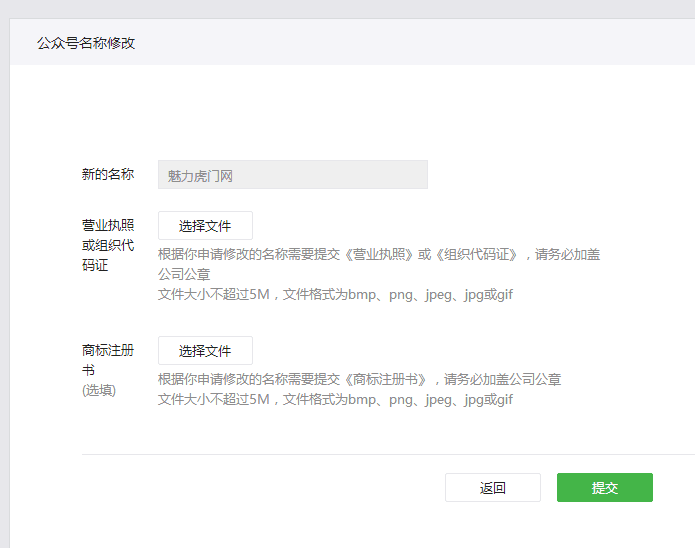Click file size hint below business license upload

coord(335,295)
